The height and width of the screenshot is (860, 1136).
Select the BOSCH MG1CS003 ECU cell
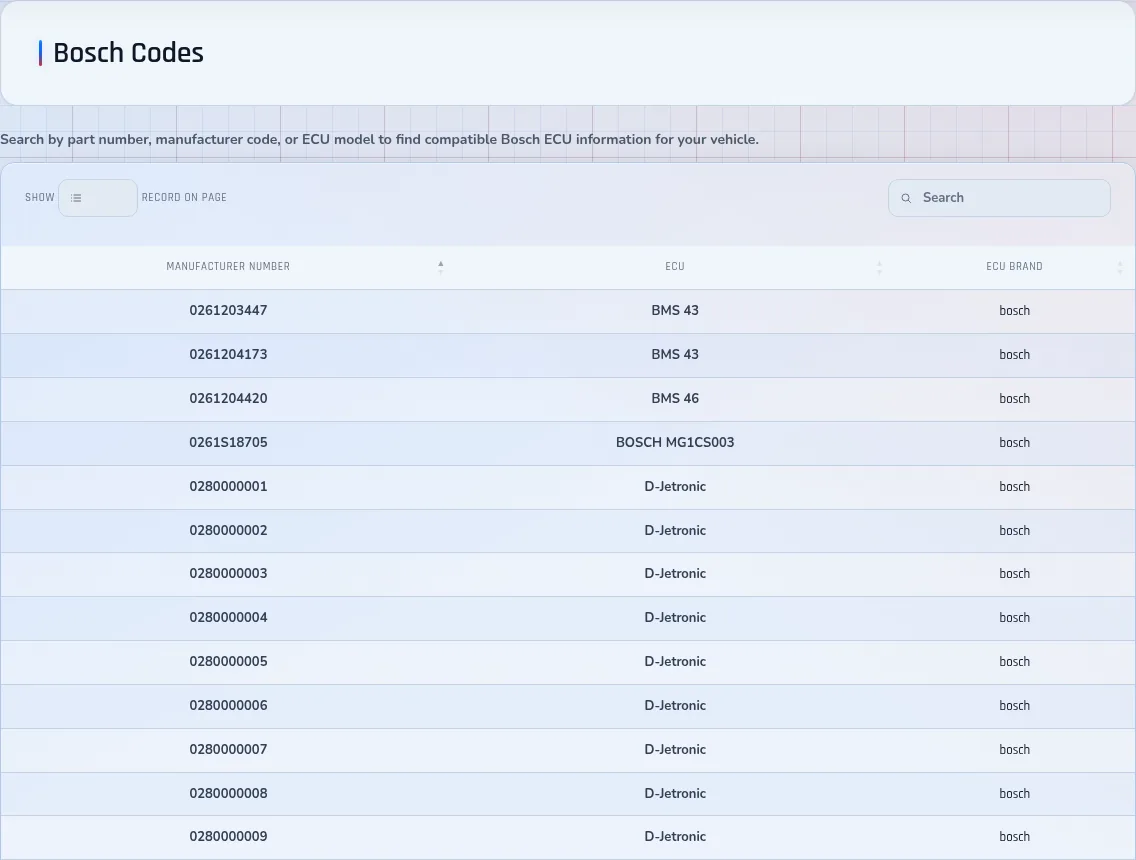(x=674, y=443)
